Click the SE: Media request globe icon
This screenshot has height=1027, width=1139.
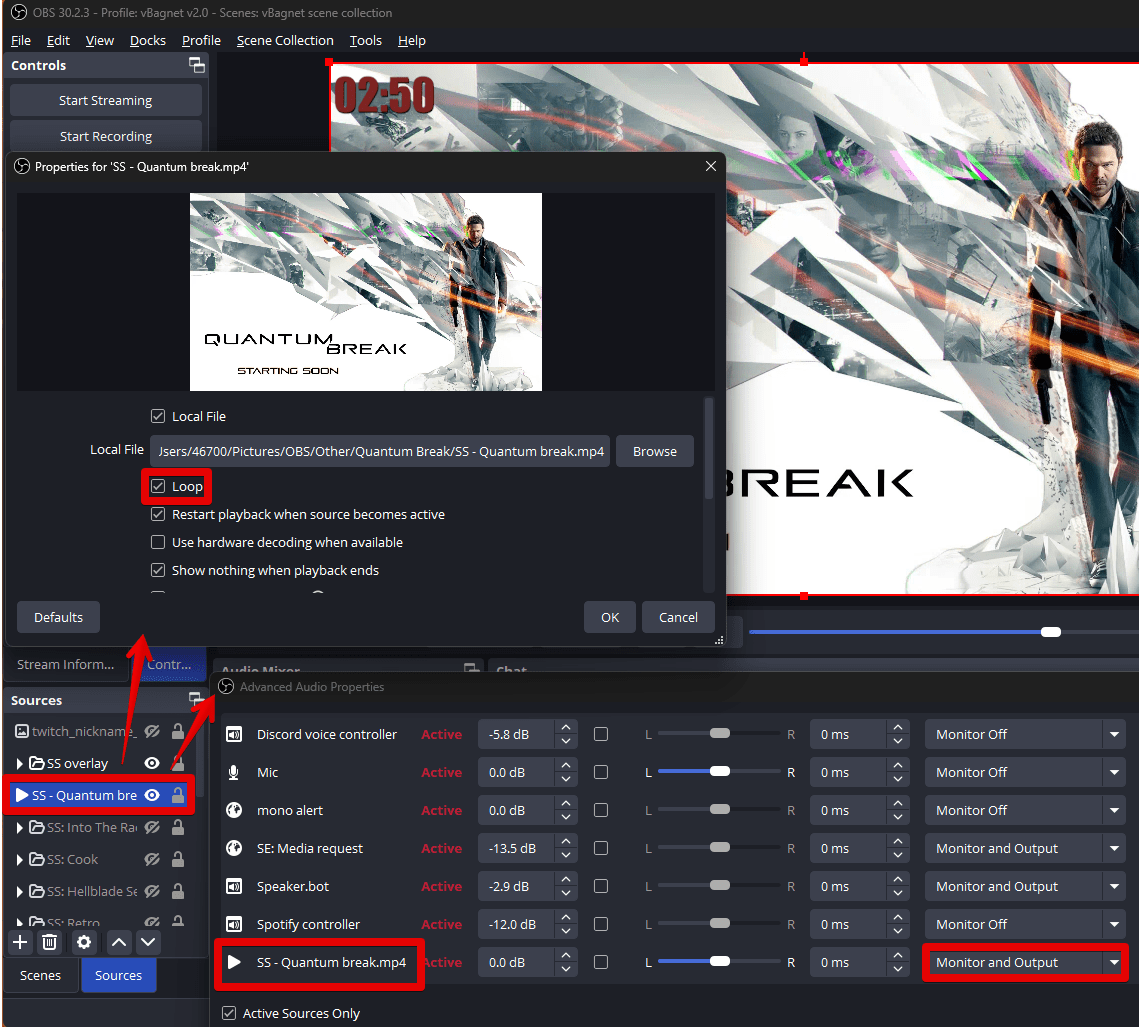click(234, 848)
